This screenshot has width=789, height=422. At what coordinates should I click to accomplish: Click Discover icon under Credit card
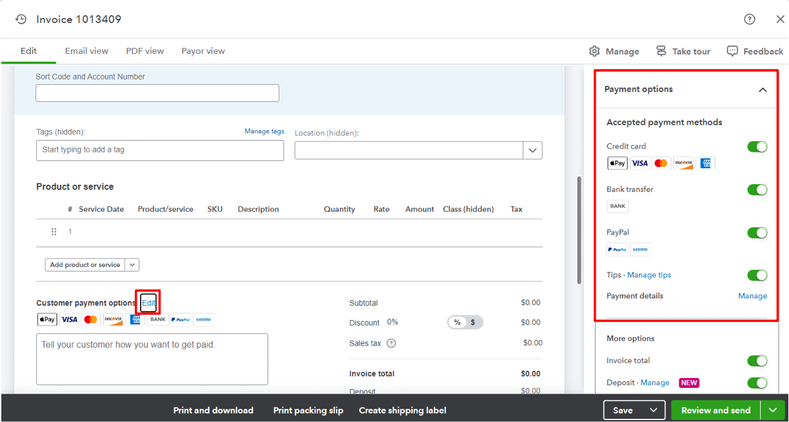click(683, 163)
